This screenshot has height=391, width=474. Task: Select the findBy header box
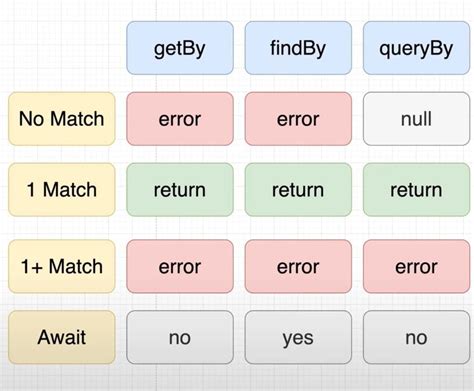point(298,48)
